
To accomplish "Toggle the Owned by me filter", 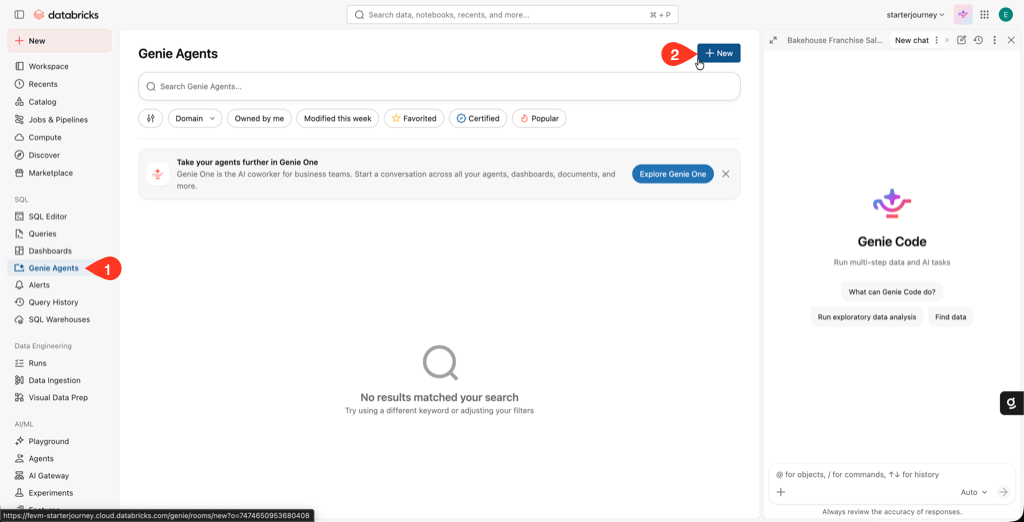I will 259,118.
